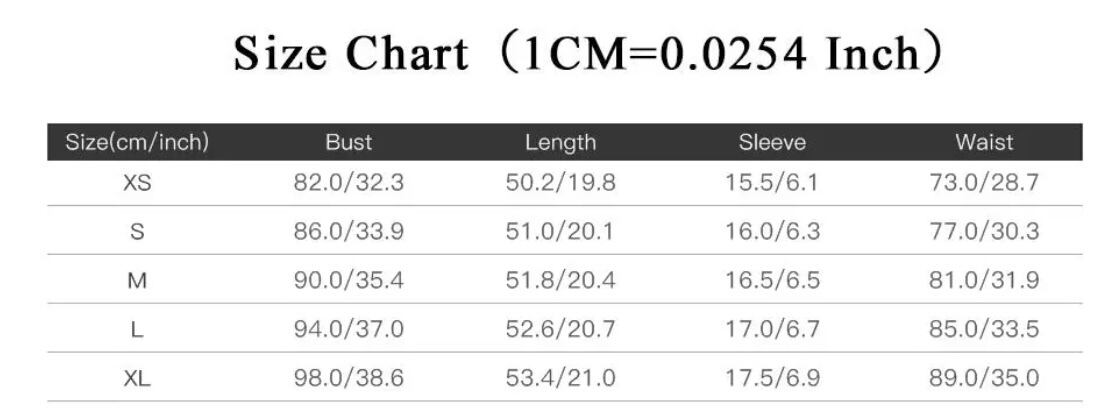
Task: Select the S size row label
Action: click(x=137, y=232)
